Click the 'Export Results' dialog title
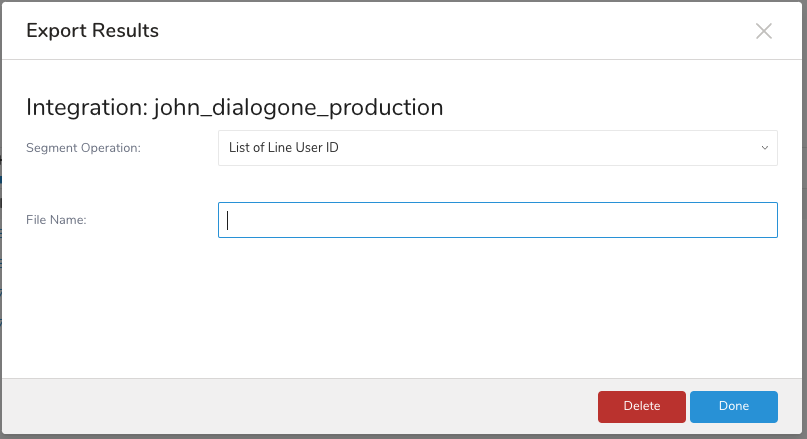The height and width of the screenshot is (439, 807). point(92,31)
